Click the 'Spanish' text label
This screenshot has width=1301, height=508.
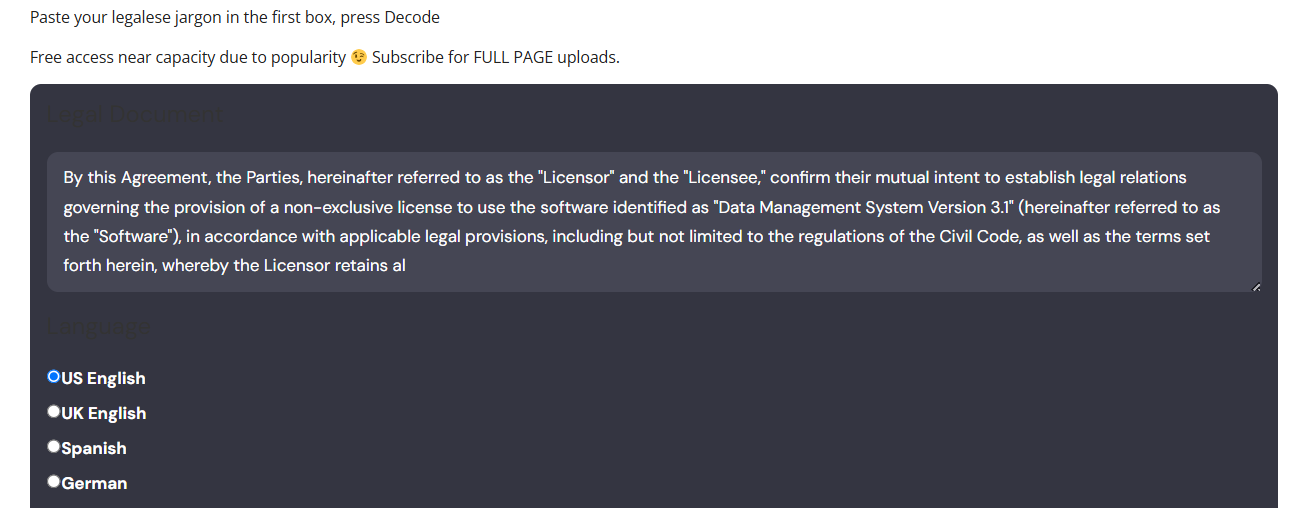pos(94,448)
